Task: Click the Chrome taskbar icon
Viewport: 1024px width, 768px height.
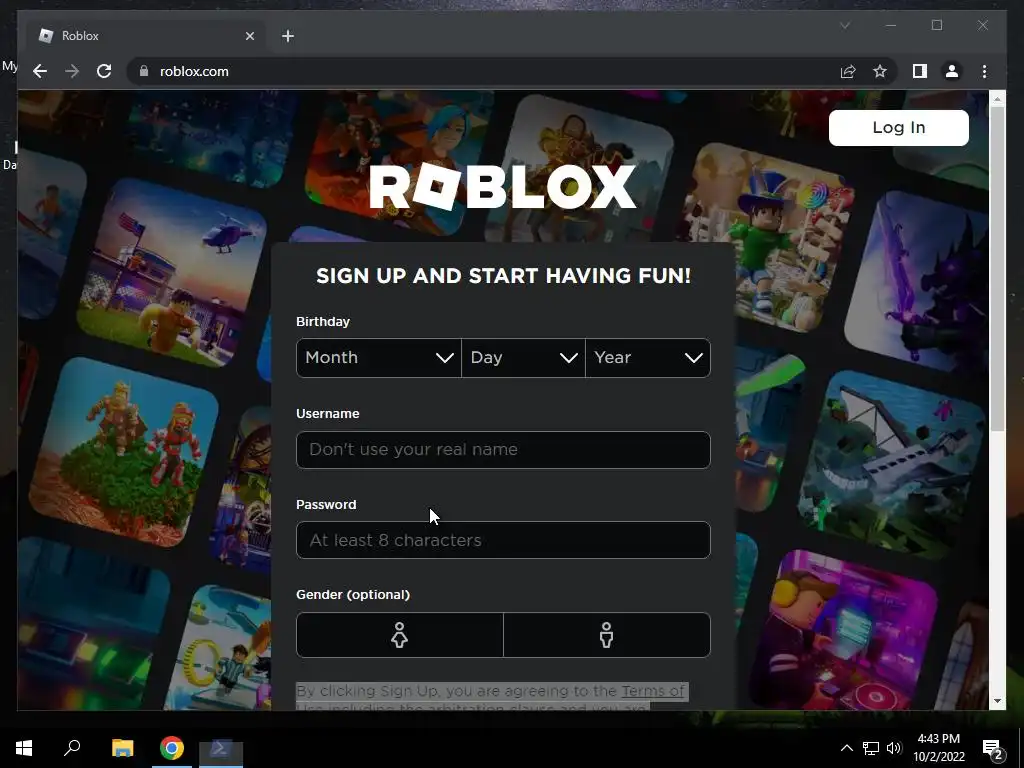Action: tap(172, 748)
